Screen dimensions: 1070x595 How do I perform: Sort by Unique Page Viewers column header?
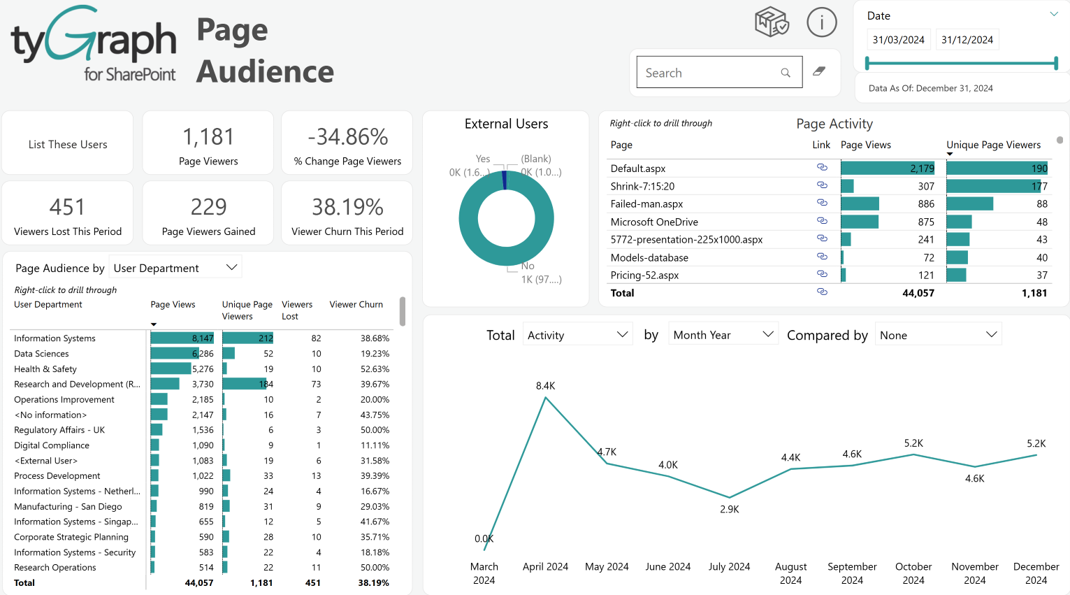click(x=993, y=145)
